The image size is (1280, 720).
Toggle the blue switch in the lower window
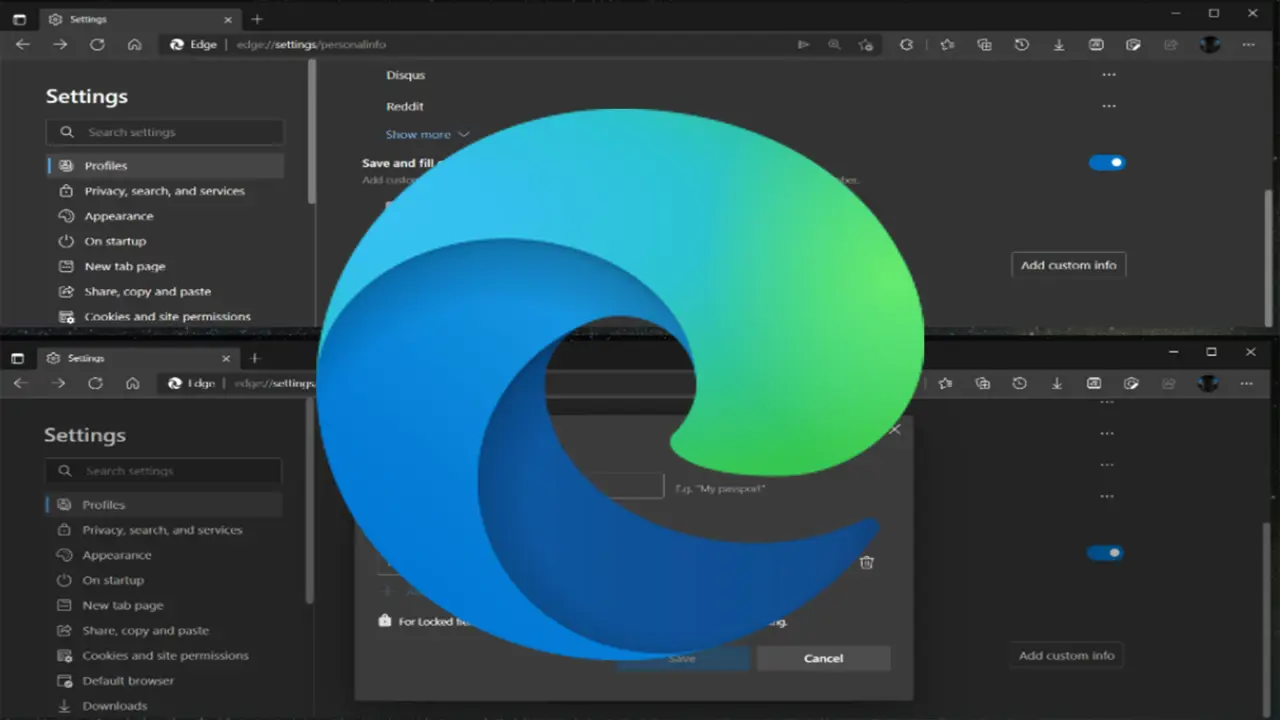[1105, 553]
